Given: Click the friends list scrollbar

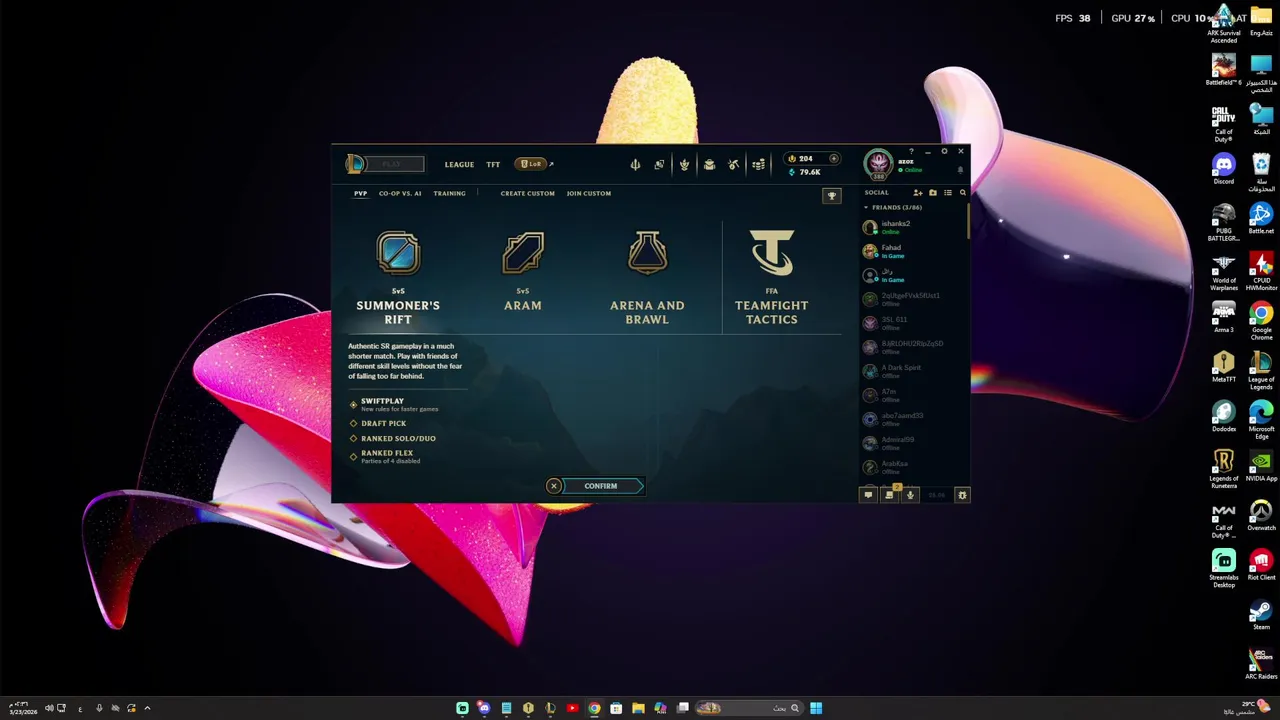Looking at the screenshot, I should pos(967,222).
